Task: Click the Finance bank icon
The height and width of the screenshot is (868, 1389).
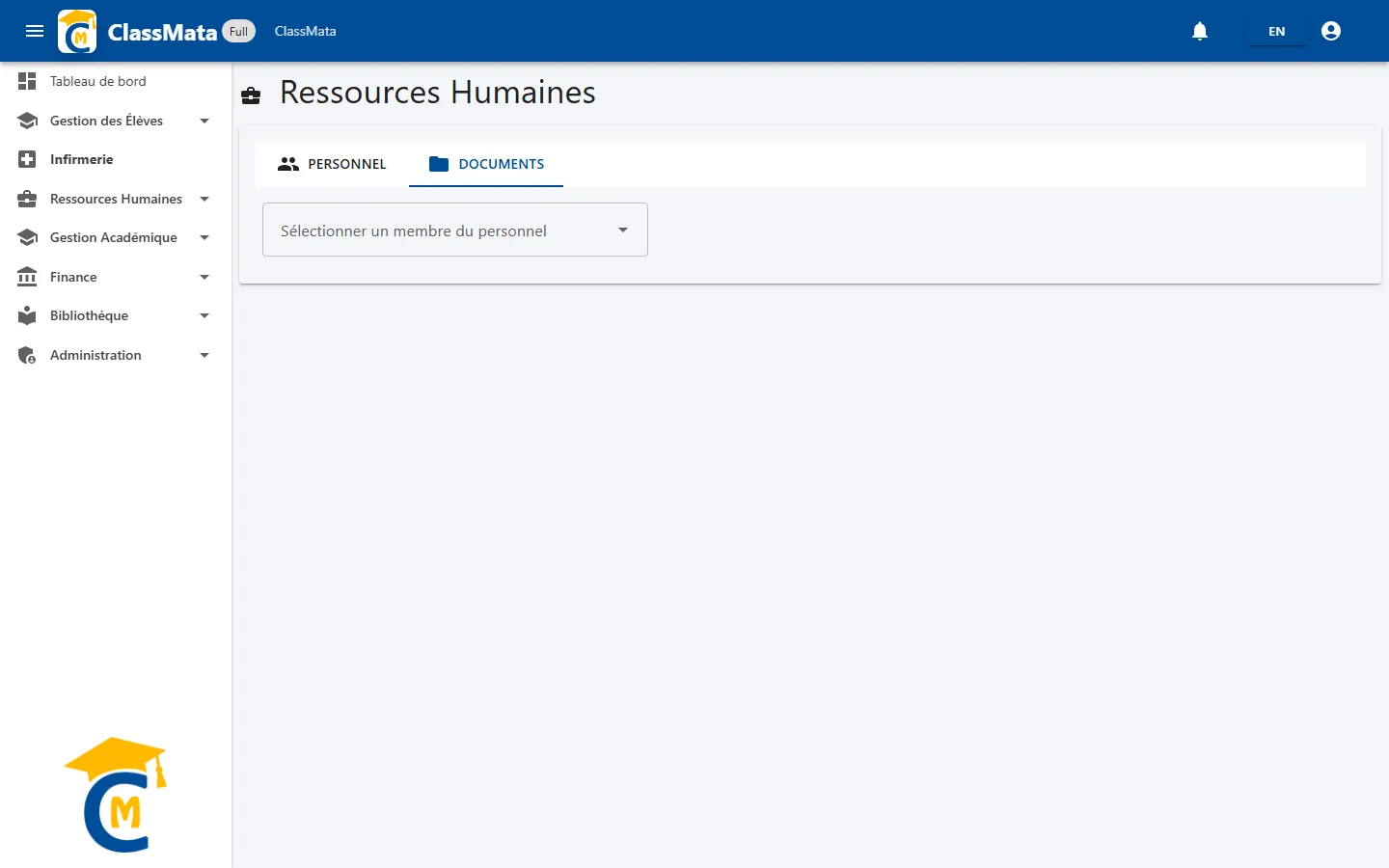Action: (x=27, y=277)
